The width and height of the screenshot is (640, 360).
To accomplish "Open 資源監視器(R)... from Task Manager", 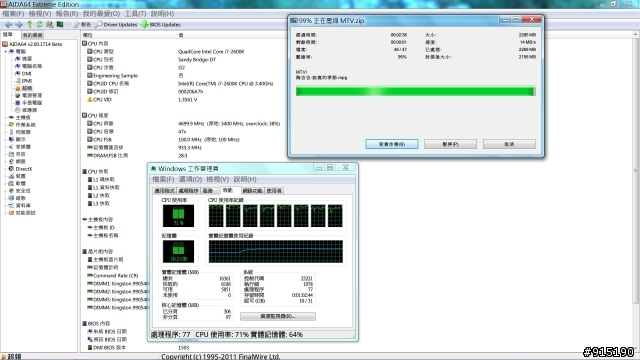I will (x=278, y=316).
